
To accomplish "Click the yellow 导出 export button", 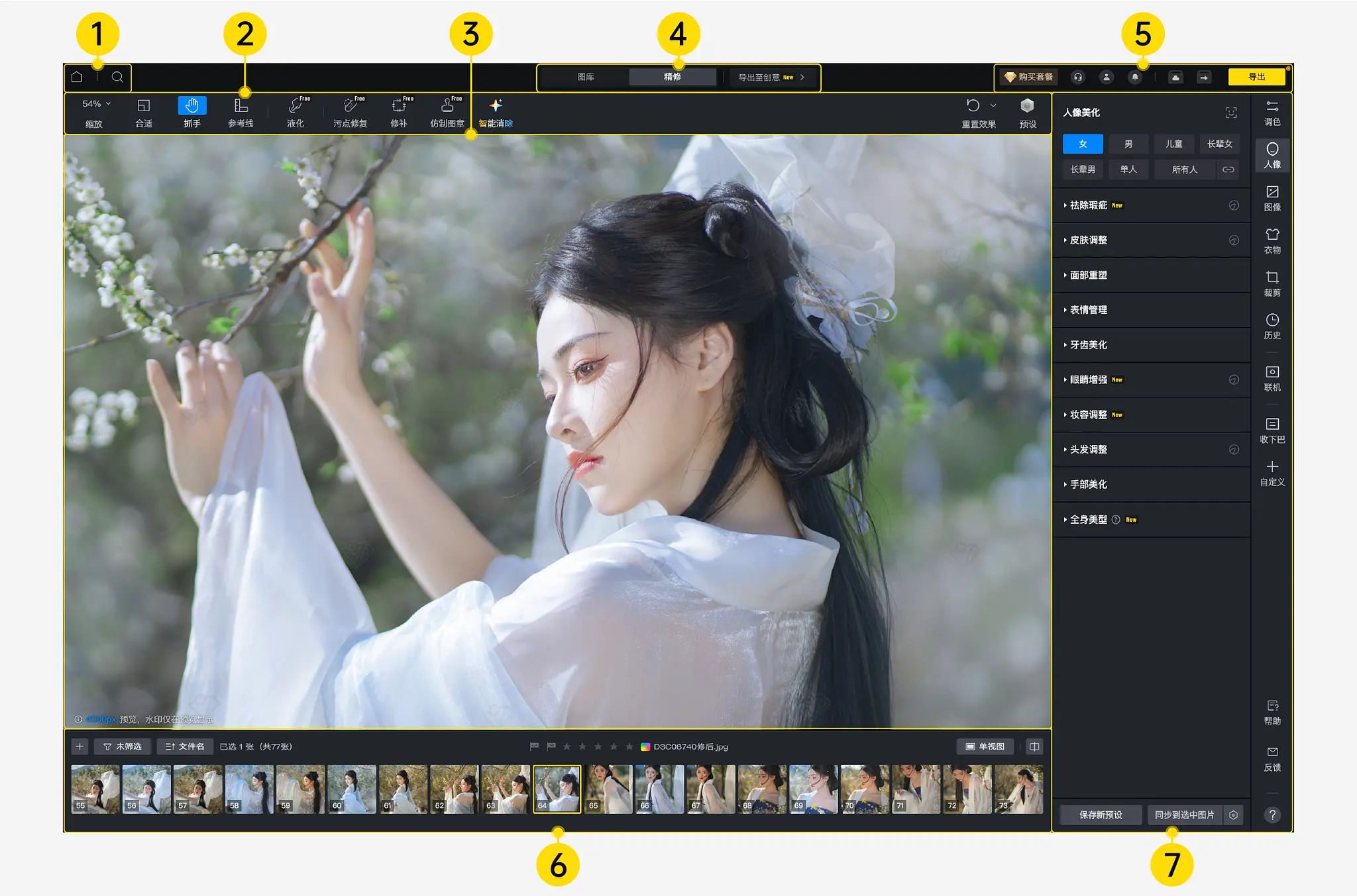I will coord(1256,77).
